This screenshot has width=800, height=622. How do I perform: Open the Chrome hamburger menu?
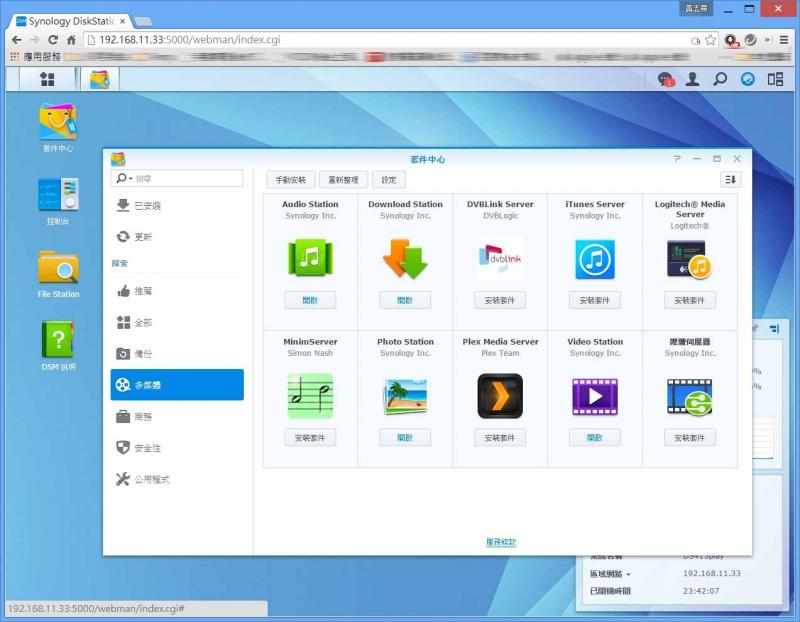point(784,40)
